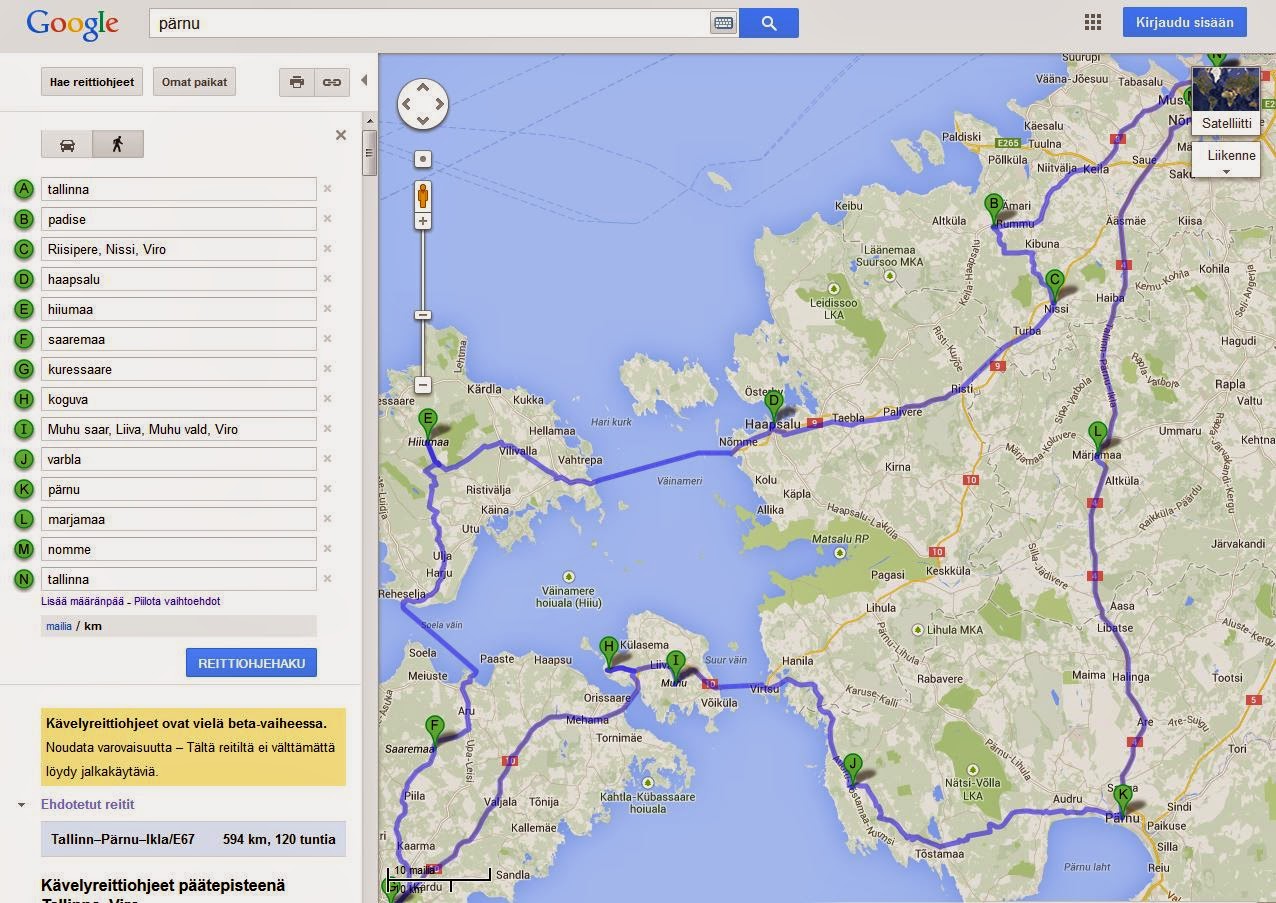The width and height of the screenshot is (1276, 903).
Task: Click the varbla destination field
Action: (179, 459)
